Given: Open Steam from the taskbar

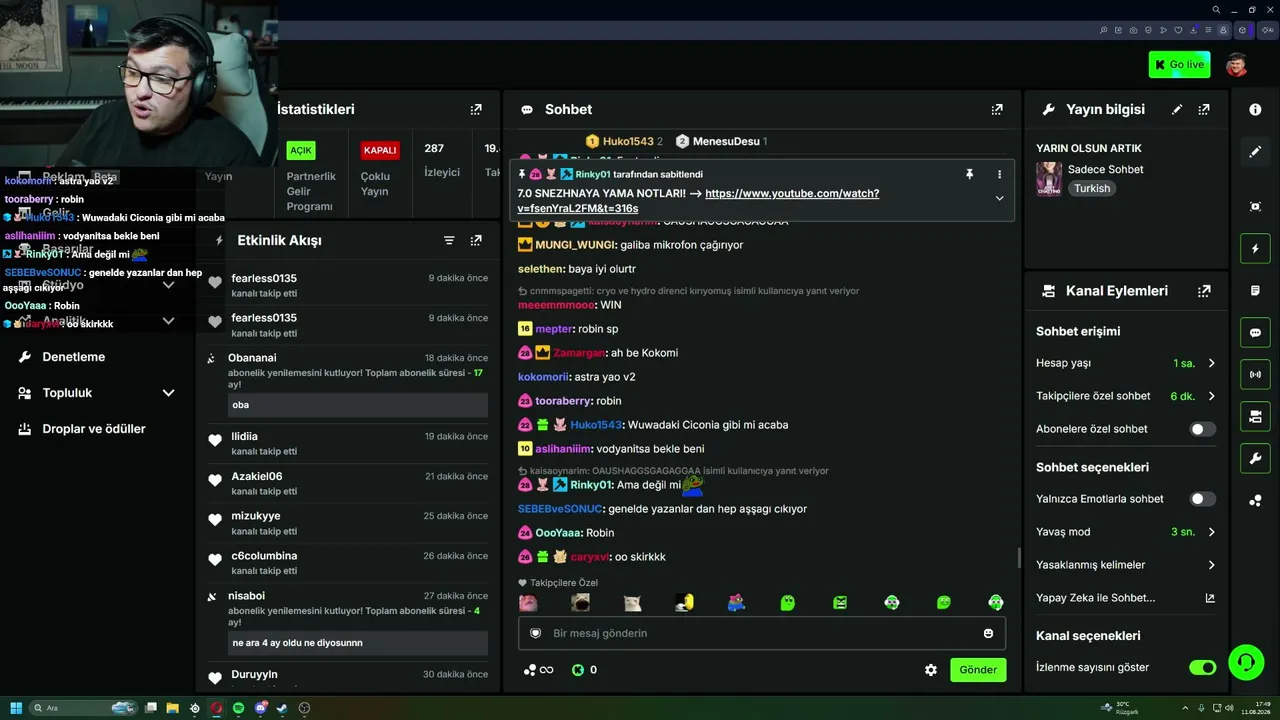Looking at the screenshot, I should click(282, 708).
